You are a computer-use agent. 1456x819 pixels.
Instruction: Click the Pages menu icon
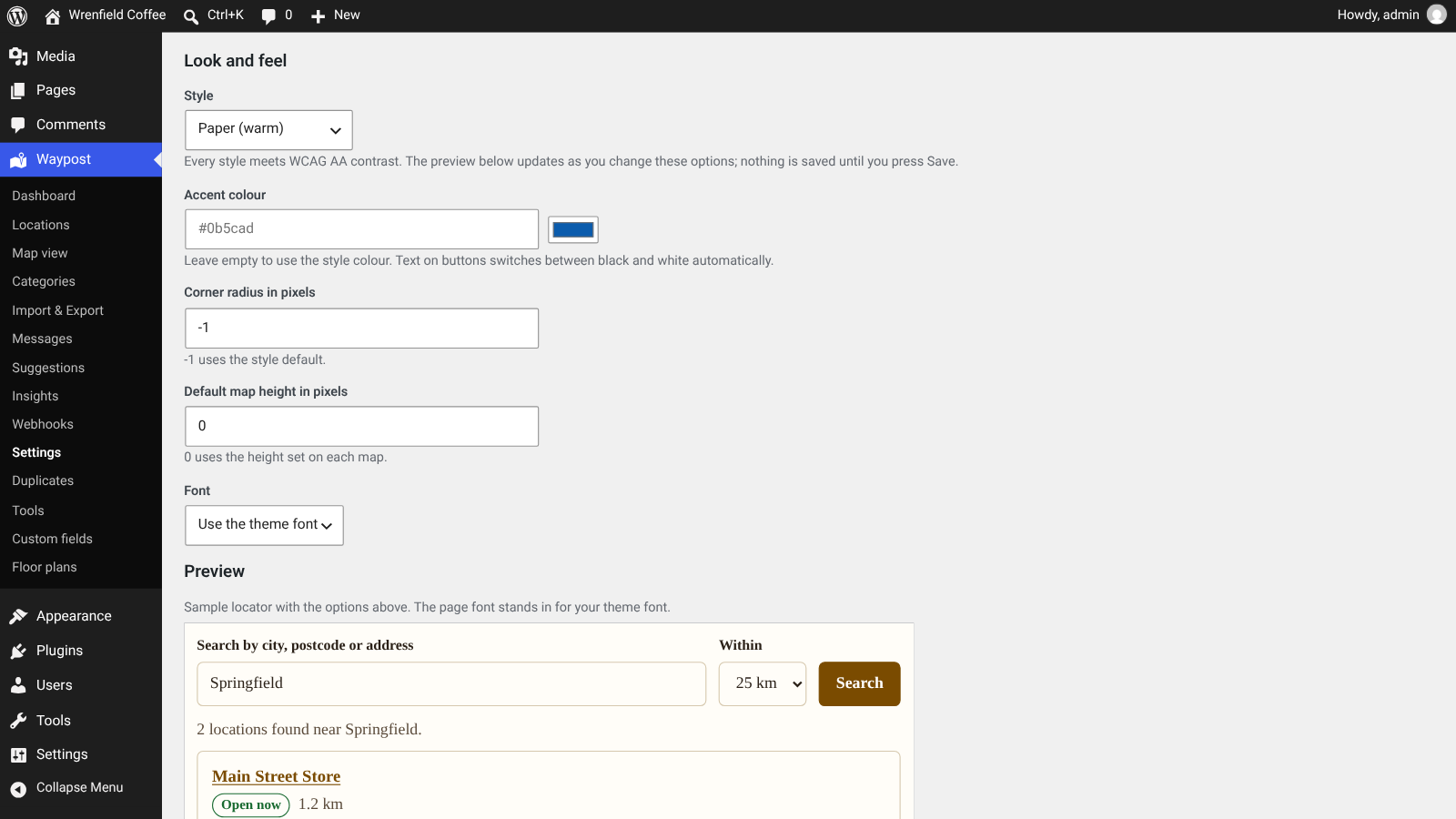point(18,90)
